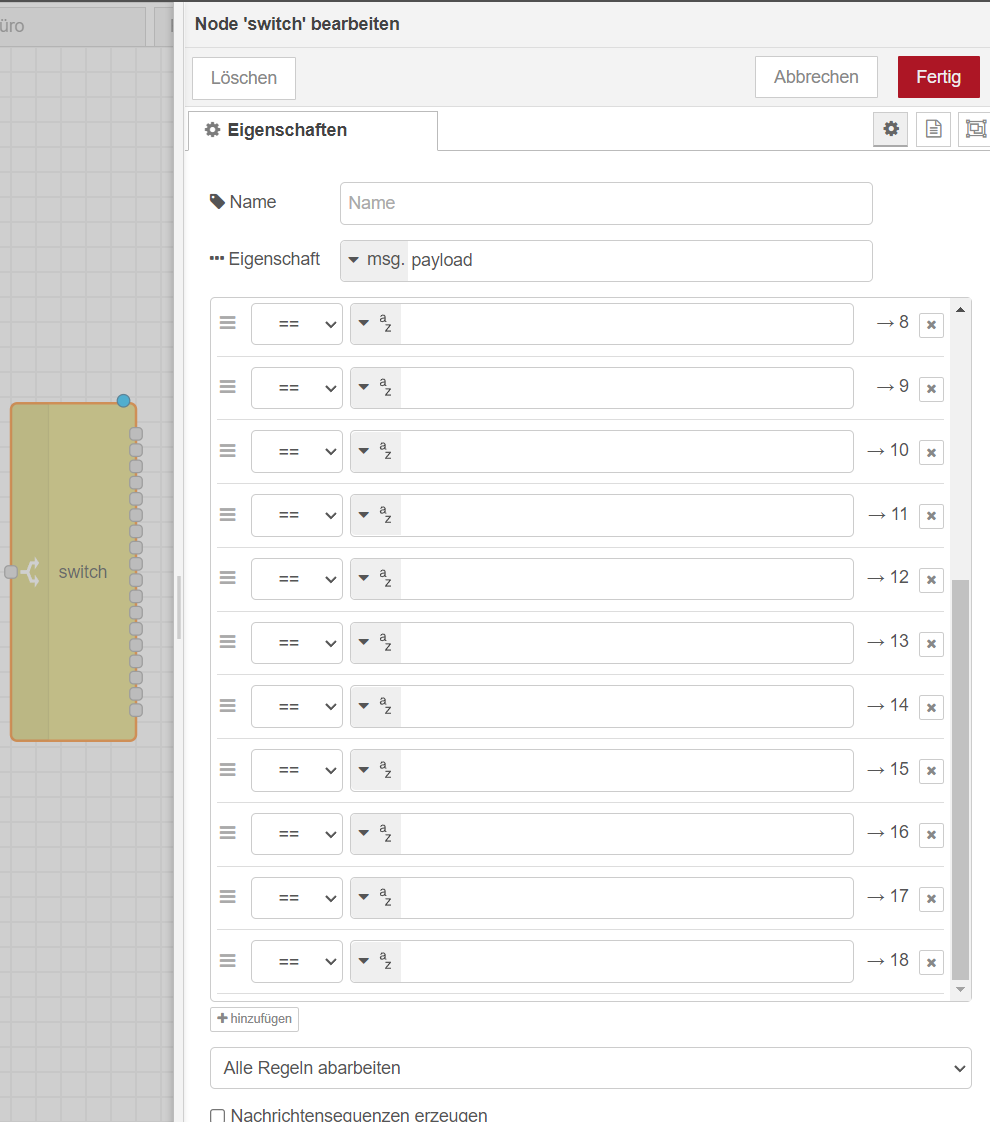Open operator dropdown for rule 14
This screenshot has height=1122, width=990.
tap(297, 706)
